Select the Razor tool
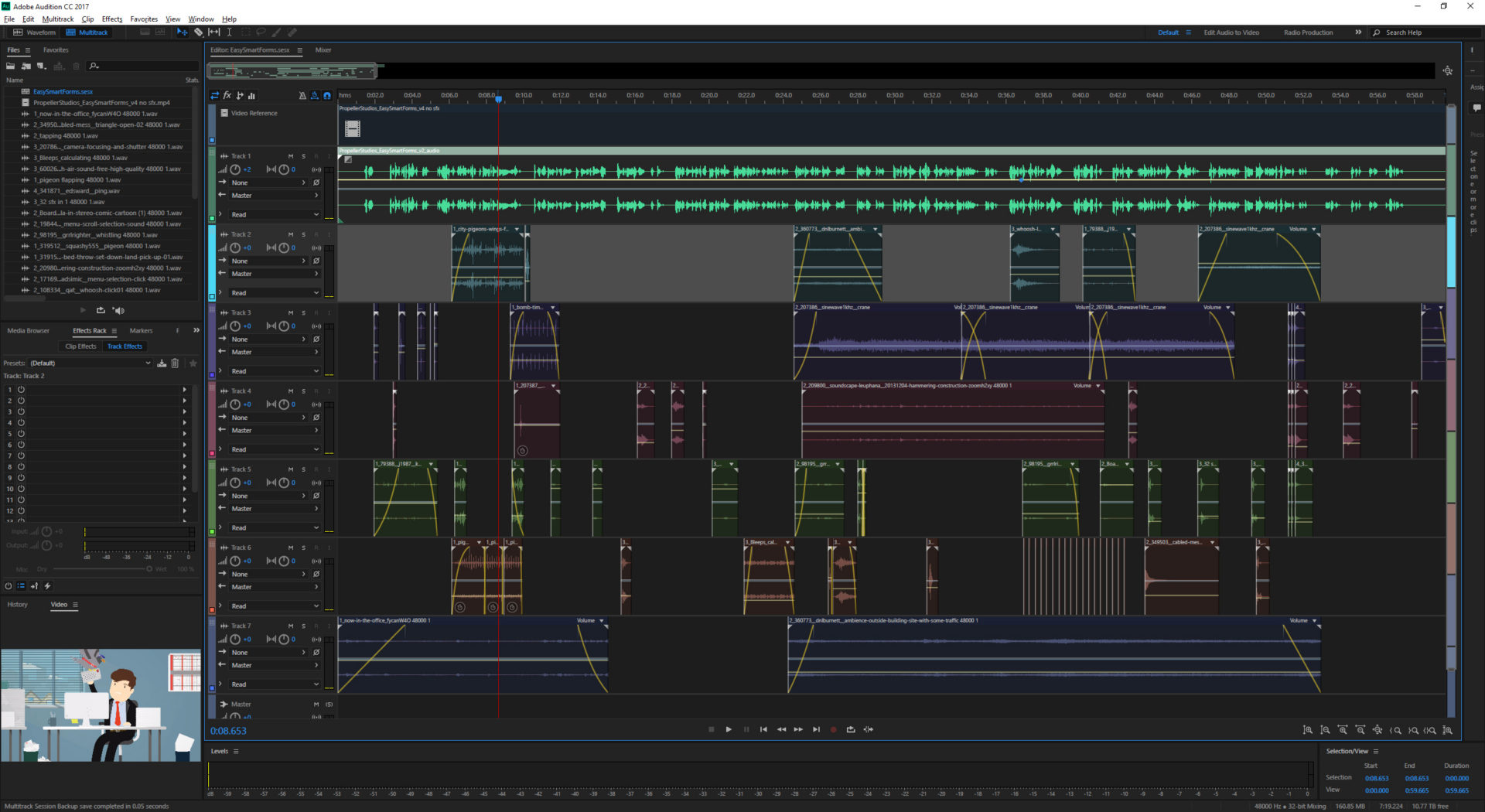1485x812 pixels. pyautogui.click(x=199, y=32)
